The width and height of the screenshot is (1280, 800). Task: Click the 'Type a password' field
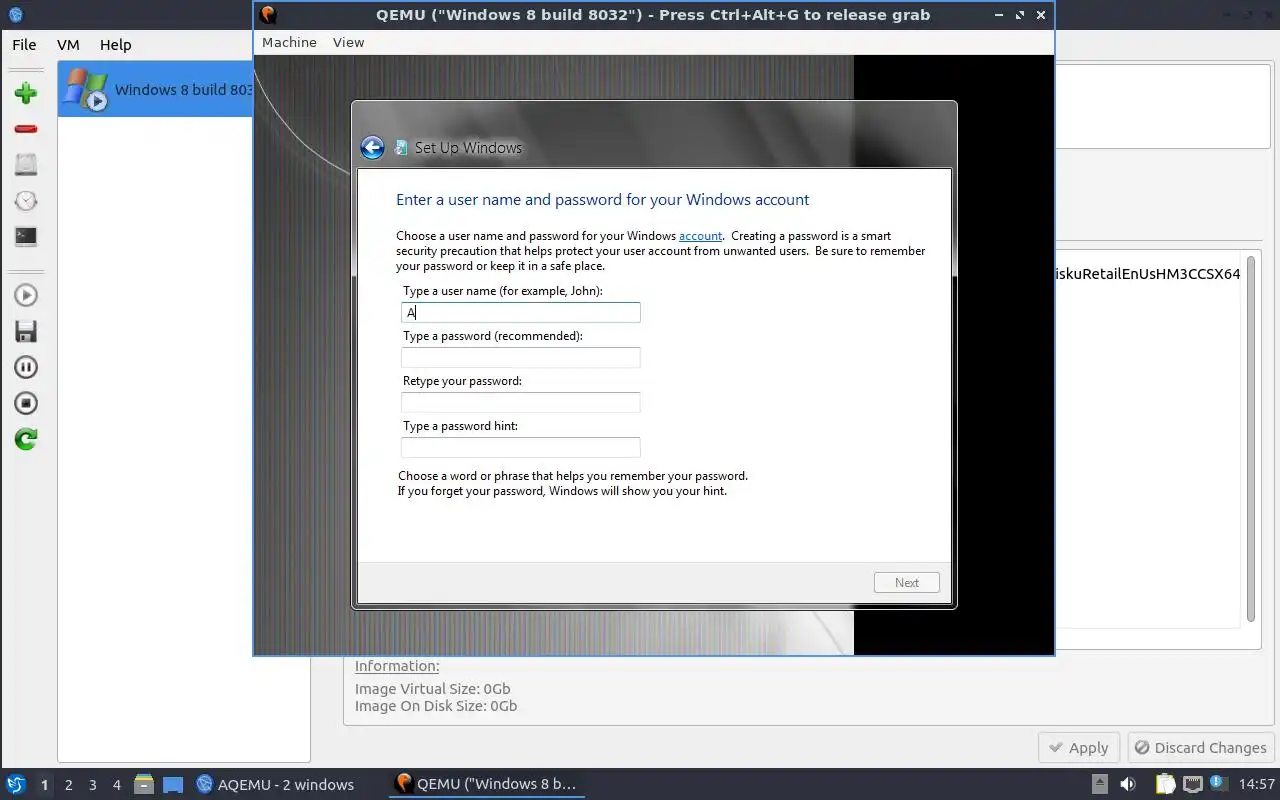click(x=520, y=358)
